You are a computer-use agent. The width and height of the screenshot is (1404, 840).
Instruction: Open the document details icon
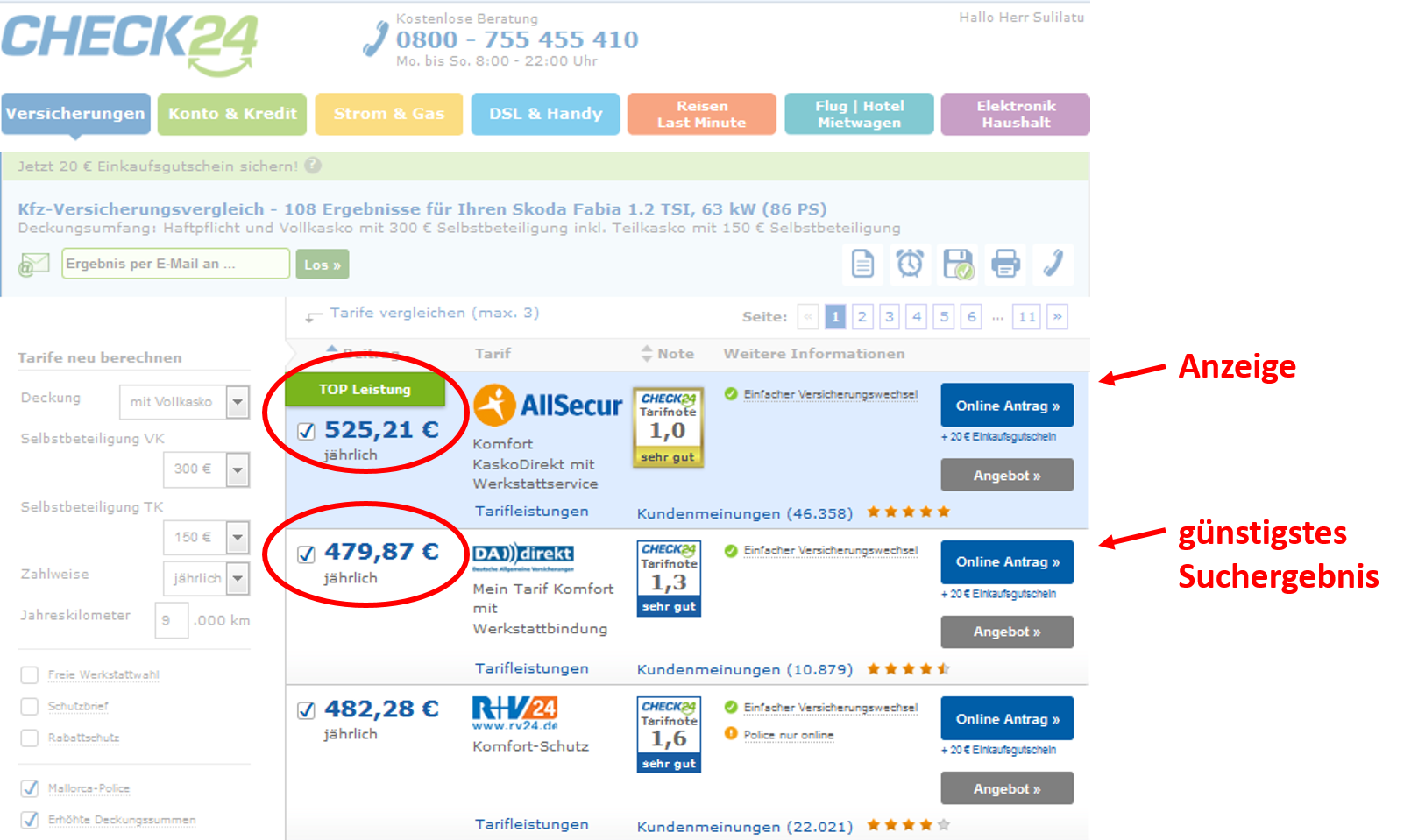(x=863, y=263)
